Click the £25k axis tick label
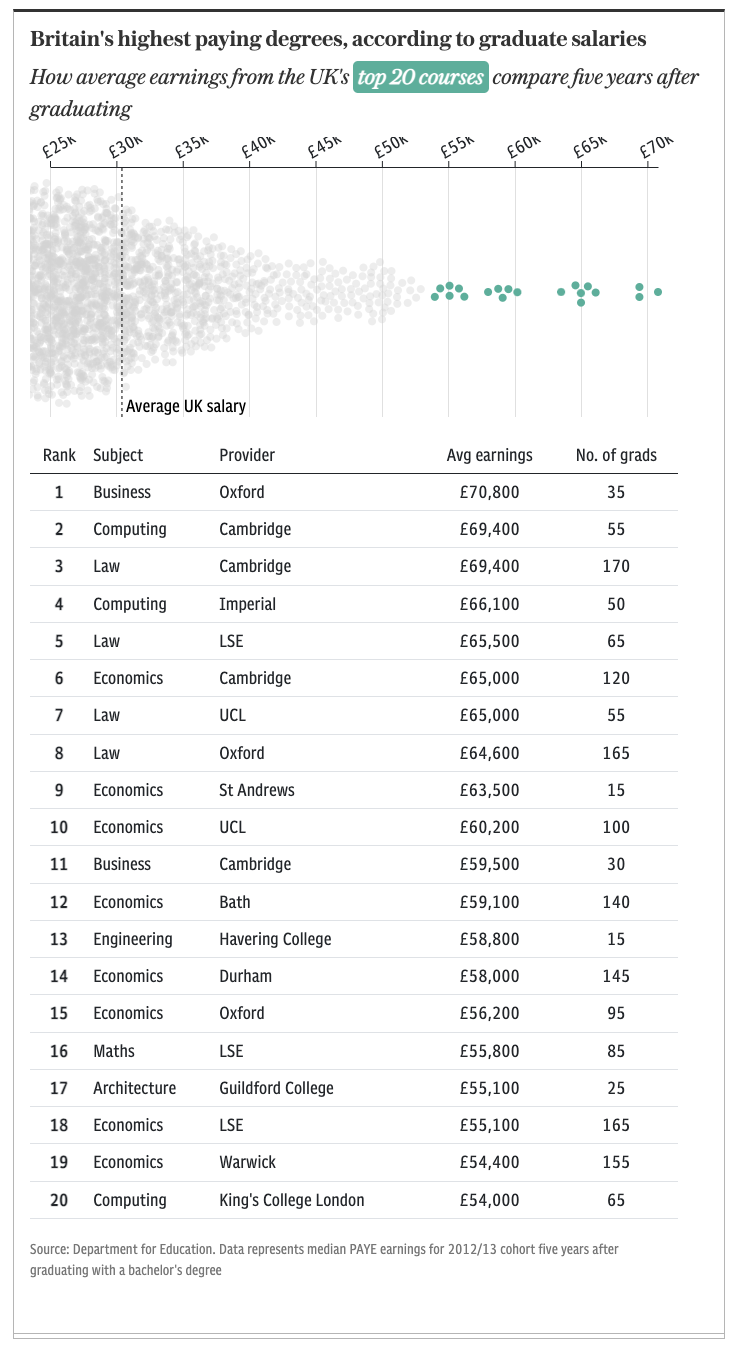Screen dimensions: 736x1350 59,147
